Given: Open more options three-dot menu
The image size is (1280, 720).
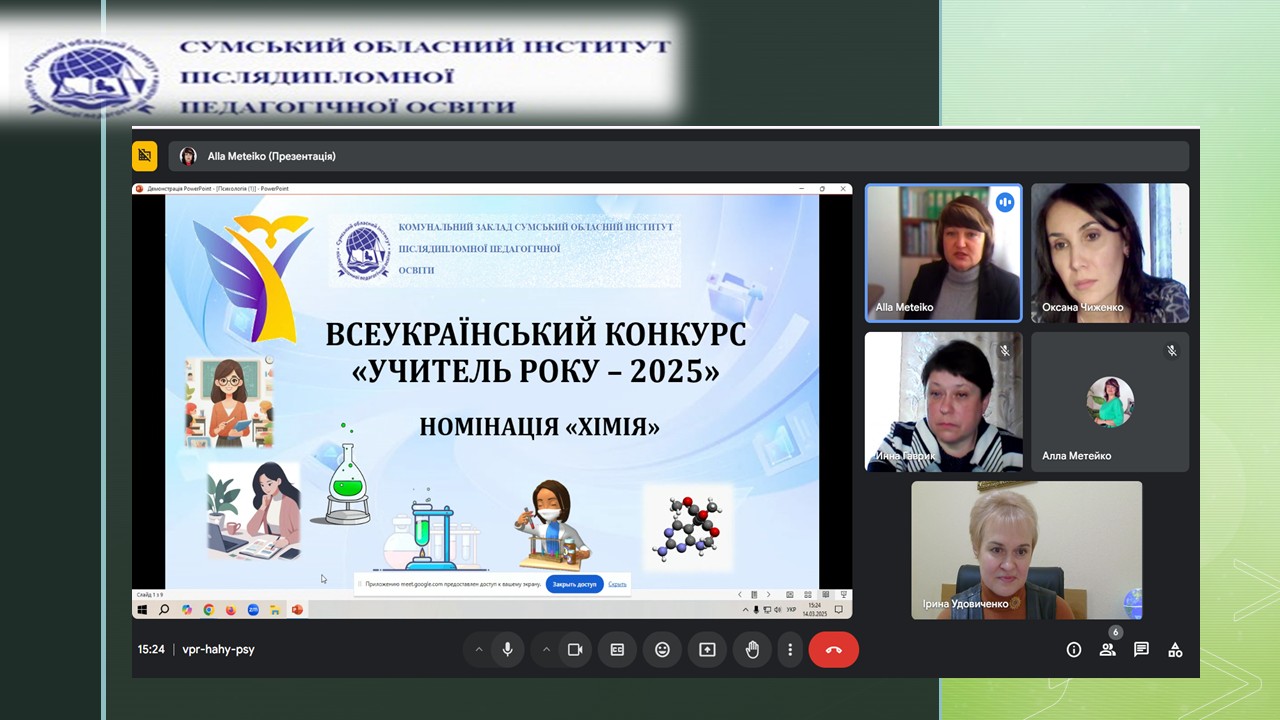Looking at the screenshot, I should (x=790, y=650).
